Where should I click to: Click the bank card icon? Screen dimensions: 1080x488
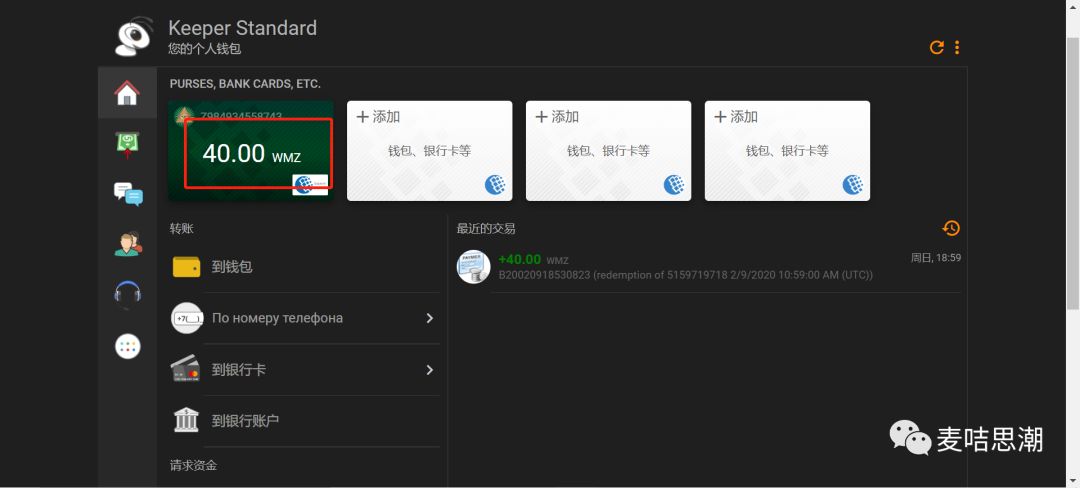[185, 369]
